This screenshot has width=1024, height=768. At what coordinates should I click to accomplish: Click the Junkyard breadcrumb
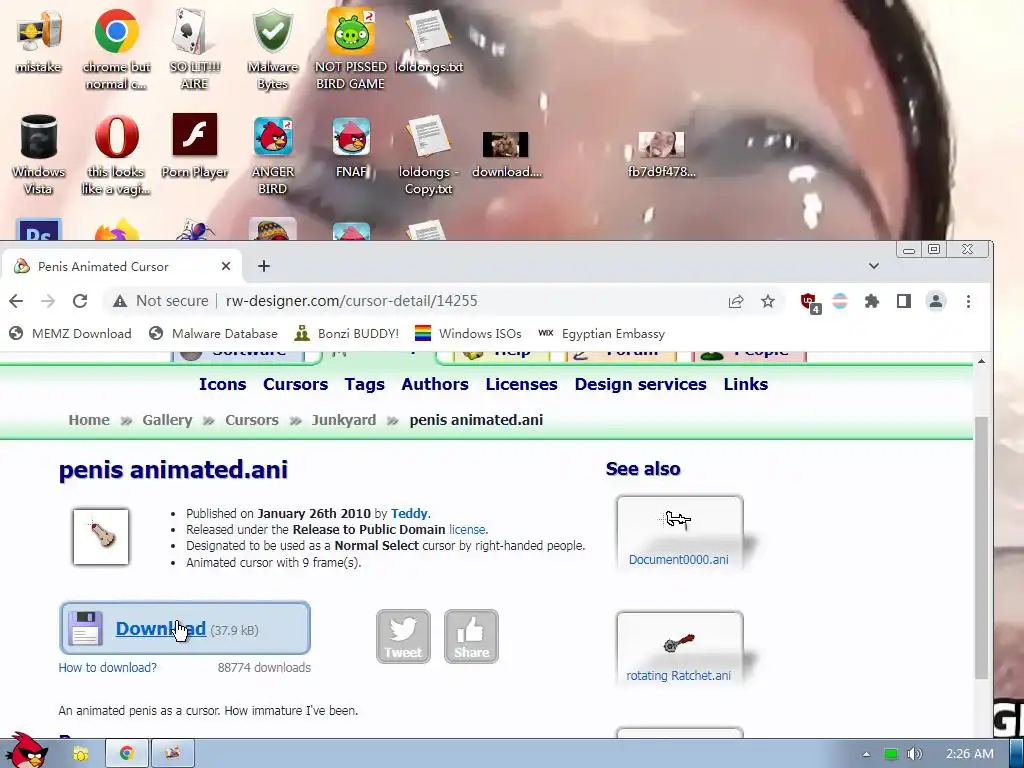click(x=344, y=420)
